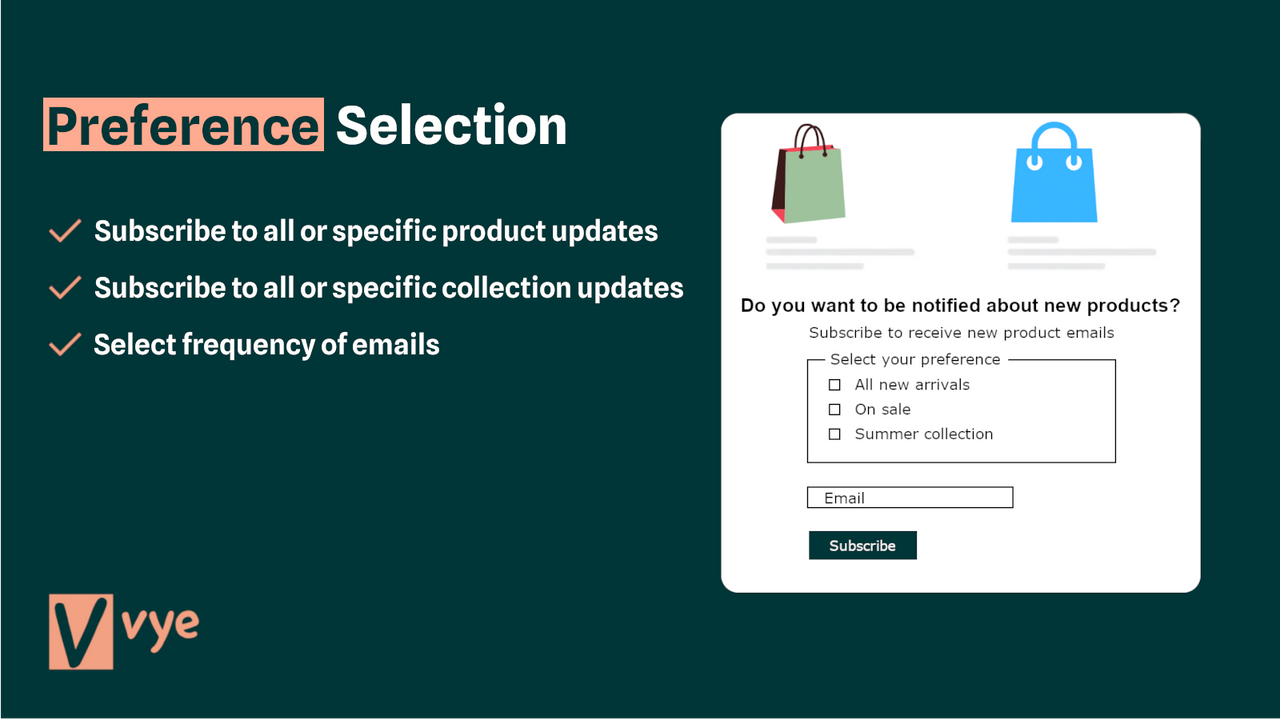Click the "Subscribe to receive new product emails" subtitle
The image size is (1280, 720).
[x=960, y=332]
